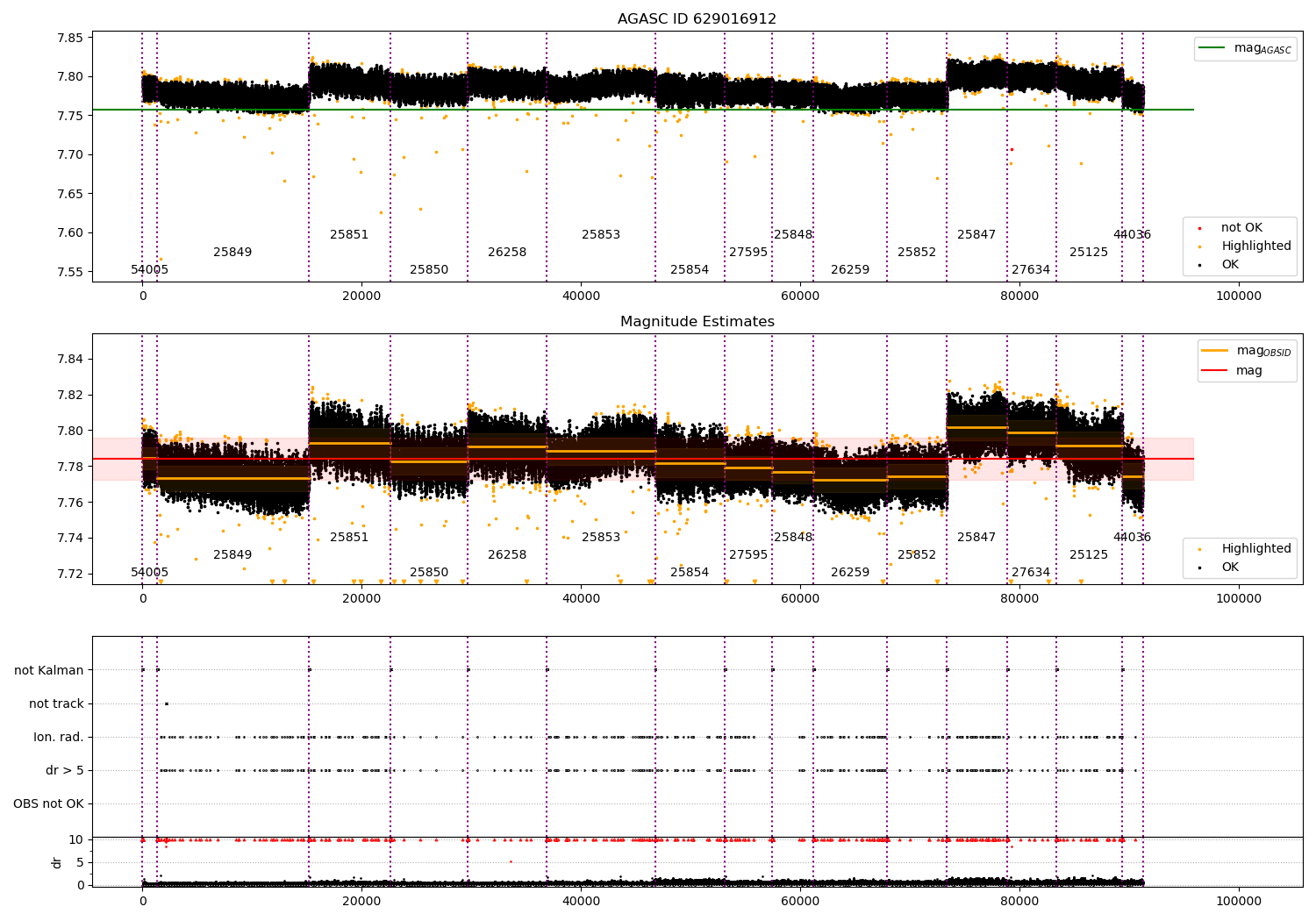Image resolution: width=1316 pixels, height=921 pixels.
Task: Click obsid label 25847 in the AGASC ID panel
Action: click(976, 235)
